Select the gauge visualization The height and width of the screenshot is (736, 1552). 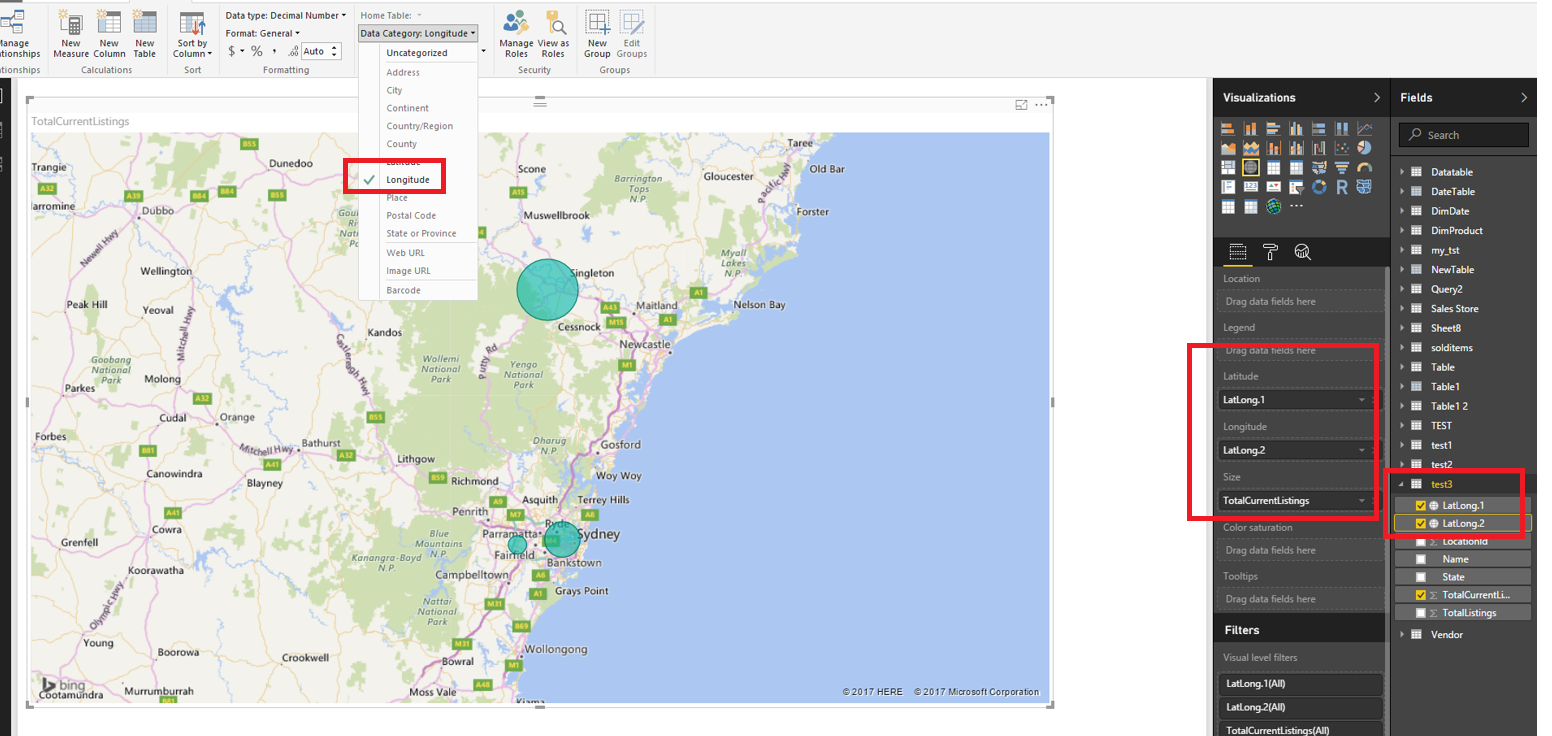(1365, 167)
